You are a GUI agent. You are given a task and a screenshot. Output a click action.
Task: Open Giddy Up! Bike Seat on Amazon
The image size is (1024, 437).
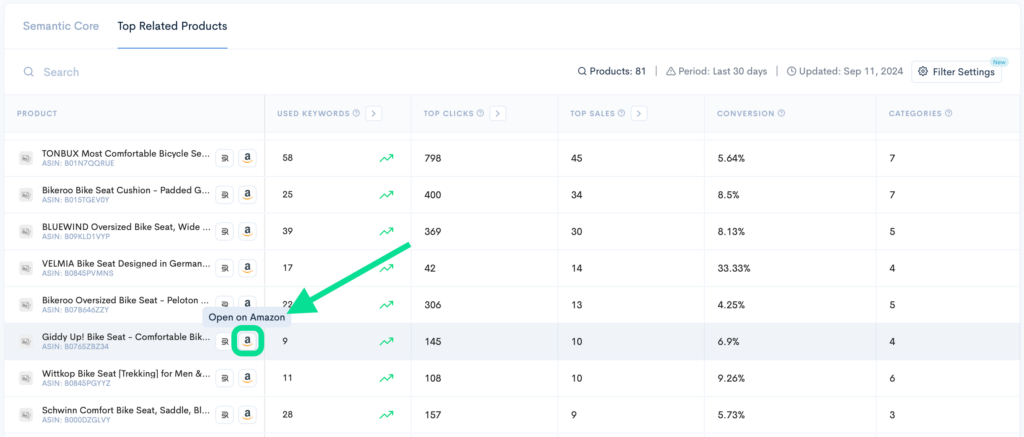247,340
